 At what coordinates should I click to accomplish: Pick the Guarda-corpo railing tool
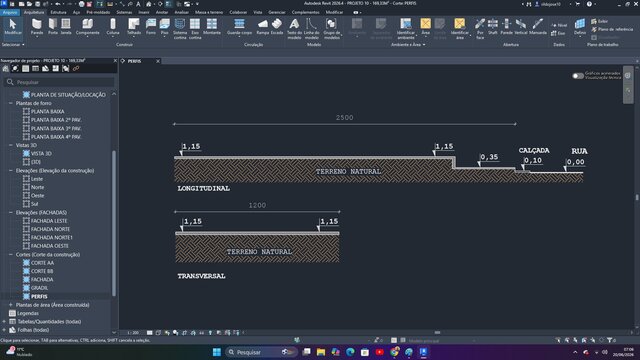pyautogui.click(x=239, y=27)
